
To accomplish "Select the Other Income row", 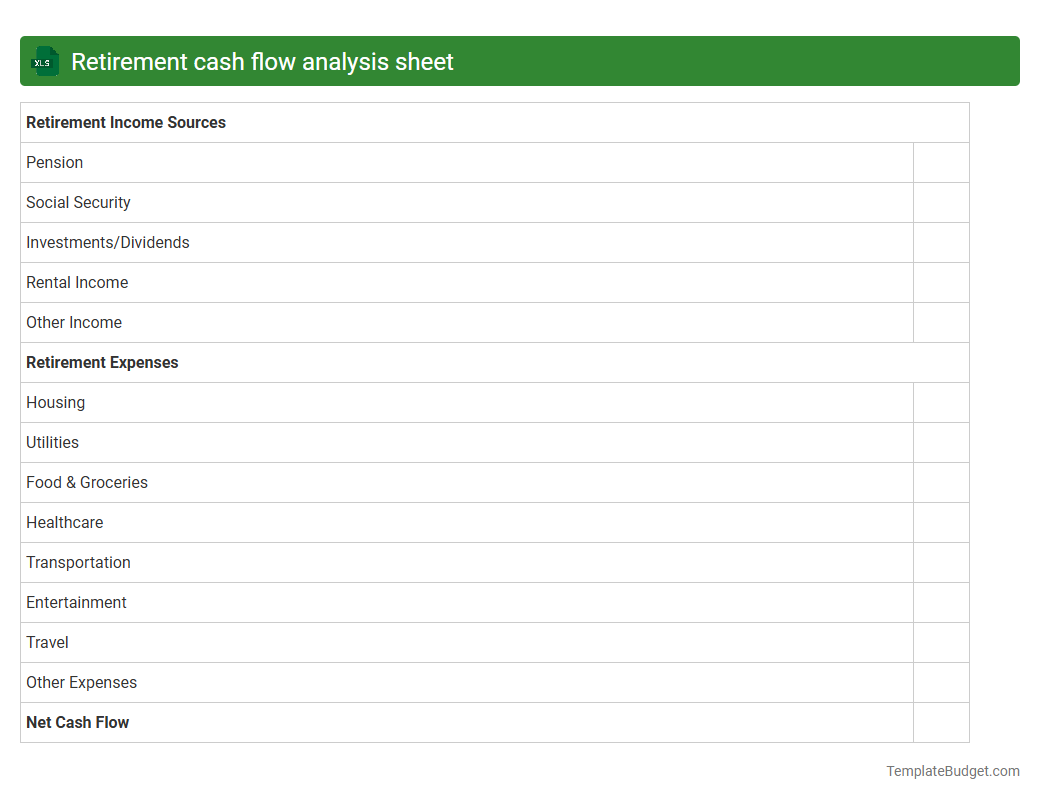I will [74, 322].
